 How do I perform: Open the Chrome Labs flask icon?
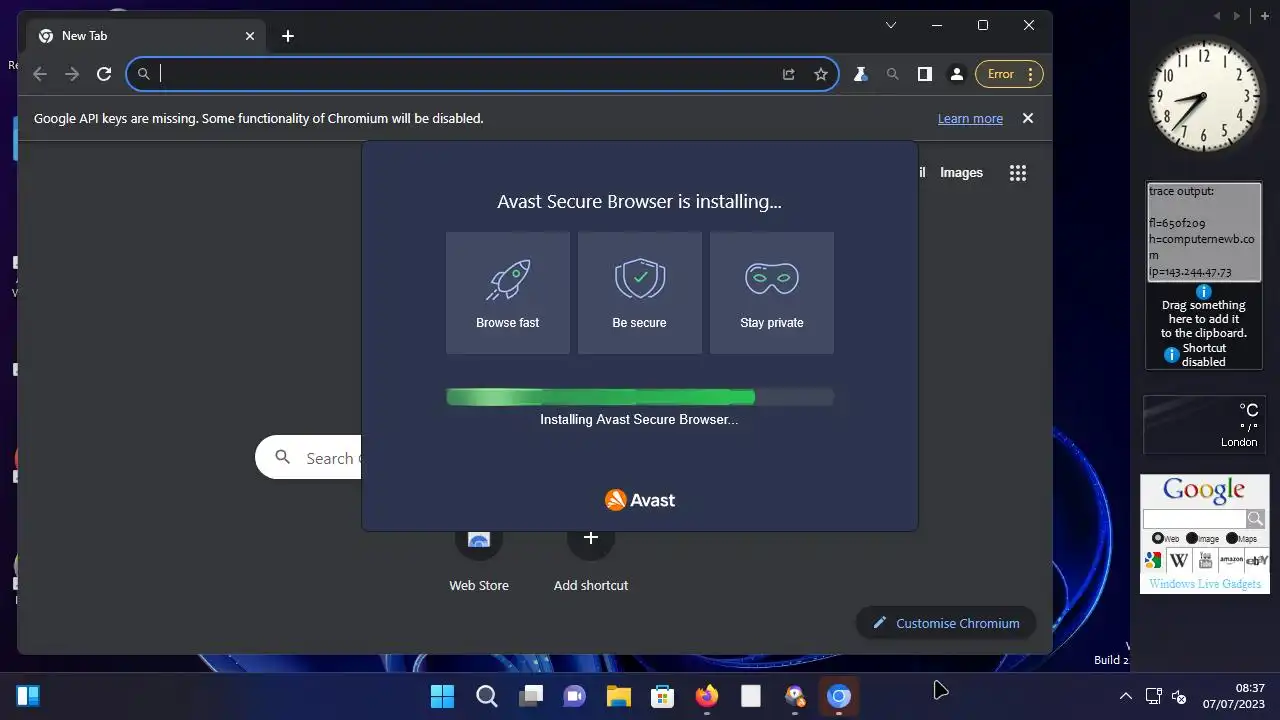click(860, 74)
